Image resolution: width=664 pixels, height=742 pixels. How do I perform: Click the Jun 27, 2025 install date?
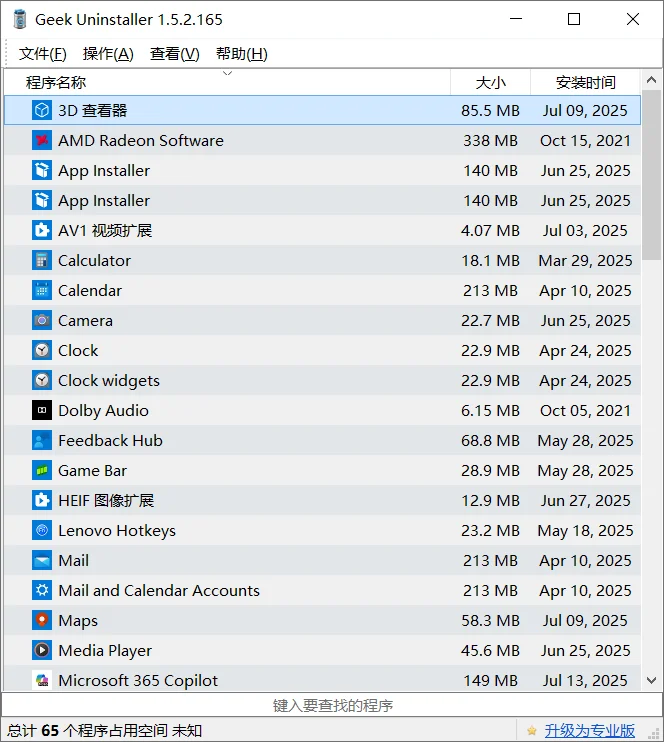[x=585, y=500]
